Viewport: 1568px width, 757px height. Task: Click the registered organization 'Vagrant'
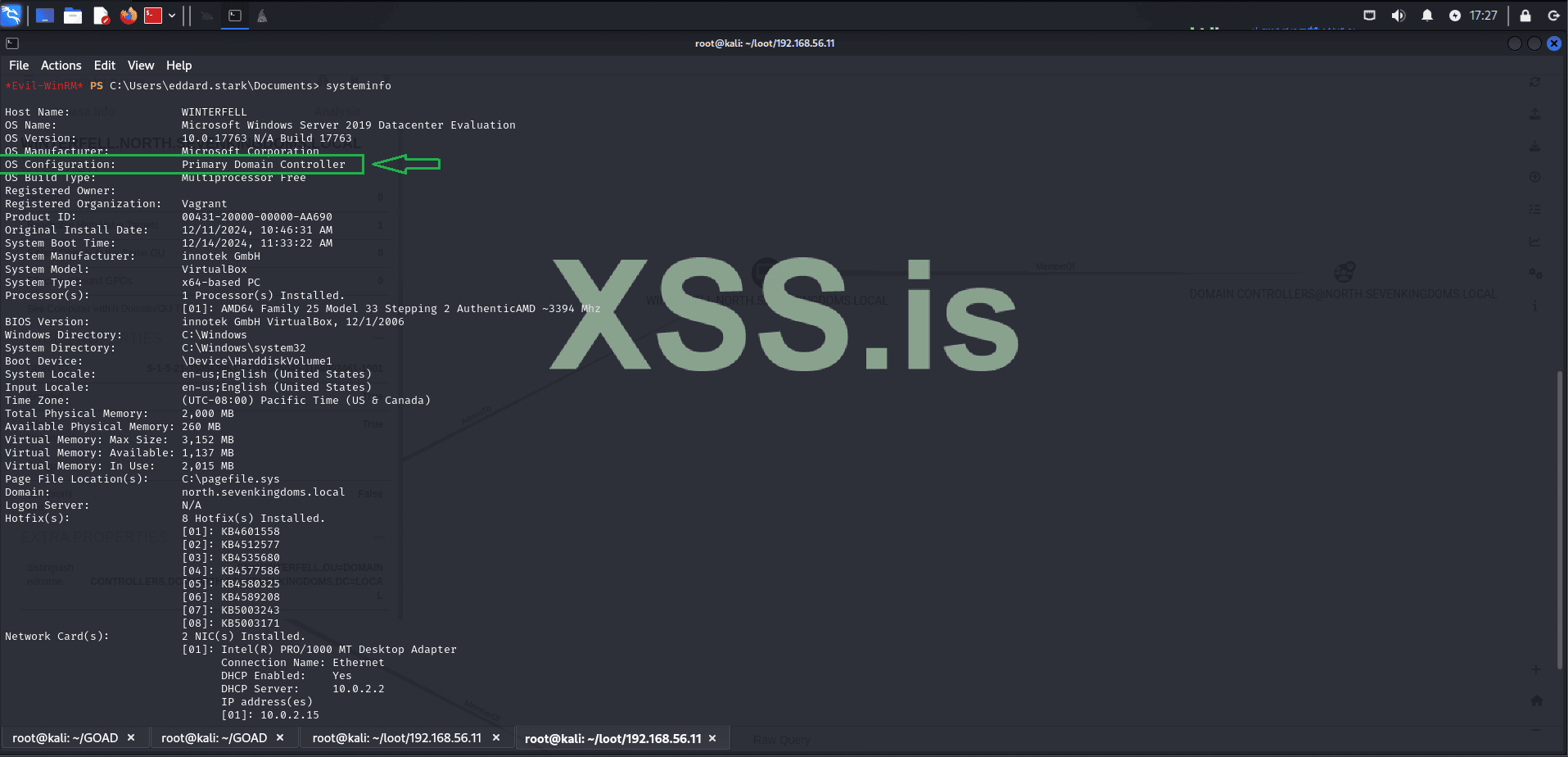click(205, 204)
